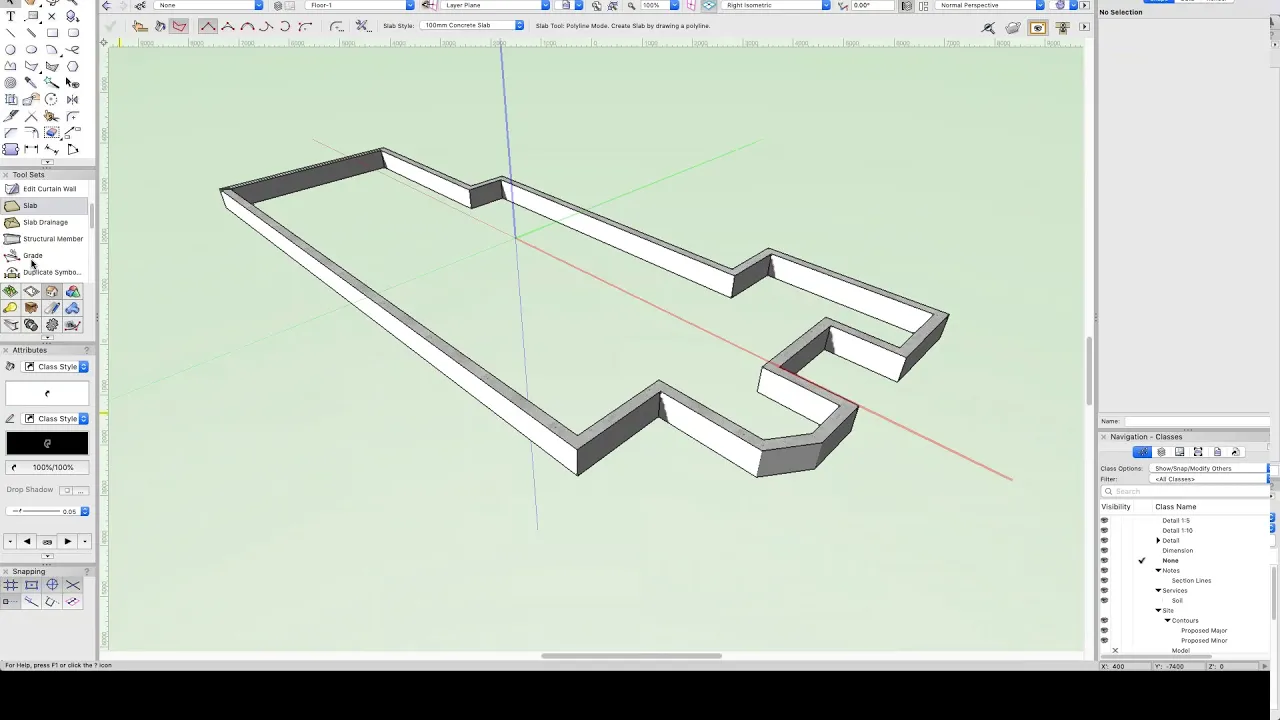The image size is (1280, 720).
Task: Click the Search field in Navigation palette
Action: pyautogui.click(x=1186, y=491)
